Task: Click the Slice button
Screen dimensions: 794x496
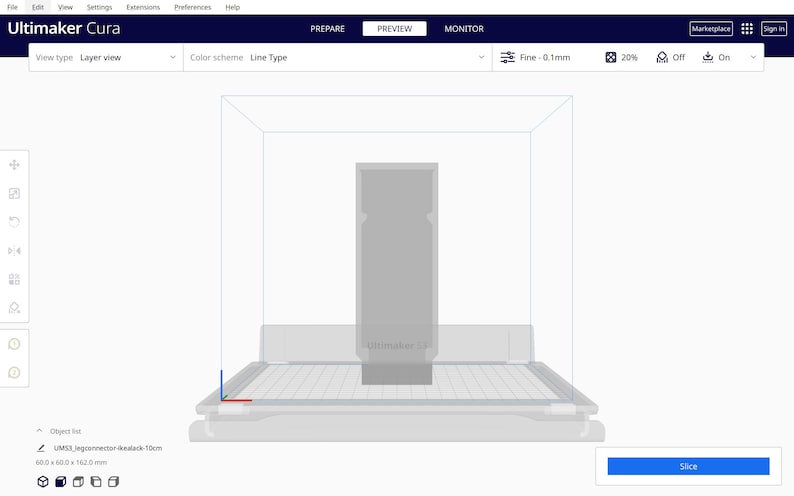Action: [x=688, y=466]
